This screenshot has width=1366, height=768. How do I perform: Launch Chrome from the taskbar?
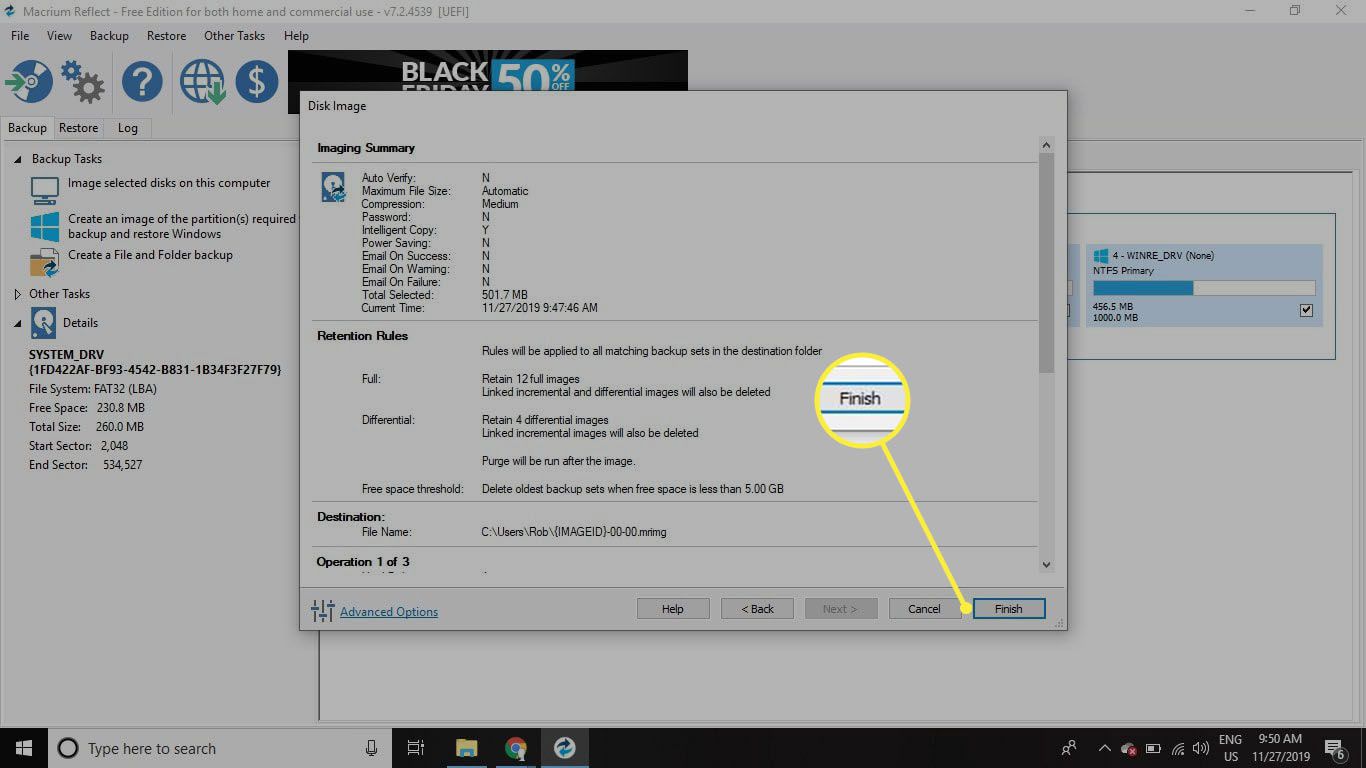(x=515, y=748)
